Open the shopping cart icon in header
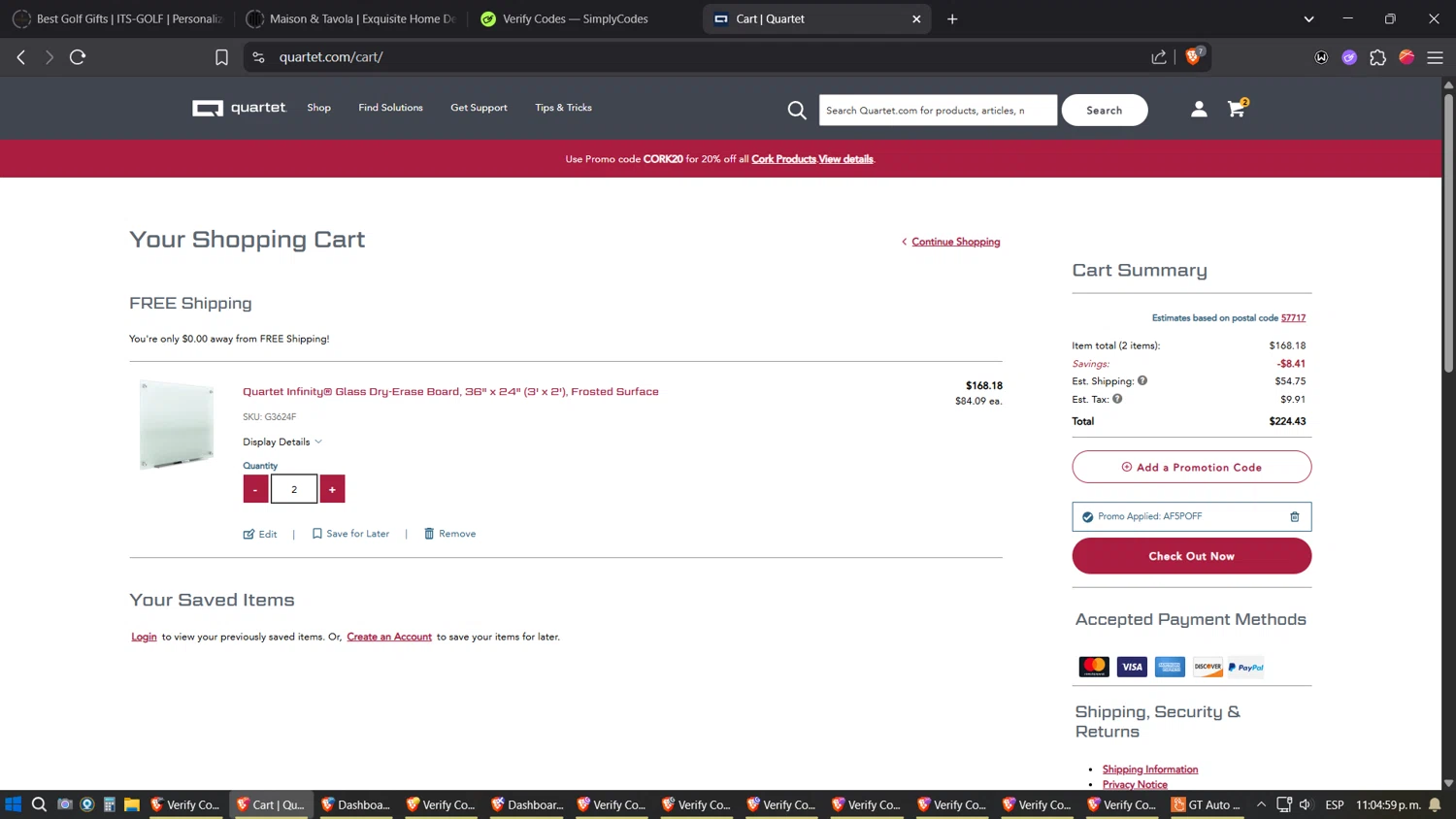 (x=1237, y=109)
